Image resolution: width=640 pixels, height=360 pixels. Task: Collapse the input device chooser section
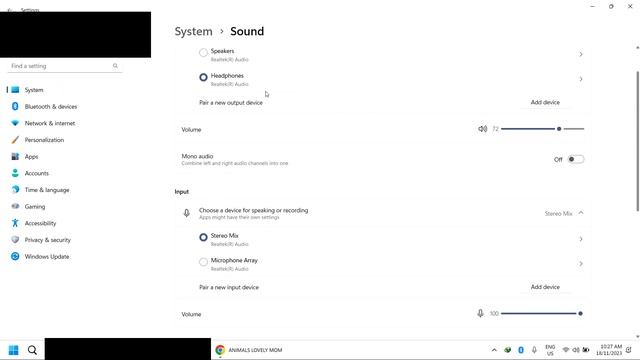pyautogui.click(x=581, y=213)
